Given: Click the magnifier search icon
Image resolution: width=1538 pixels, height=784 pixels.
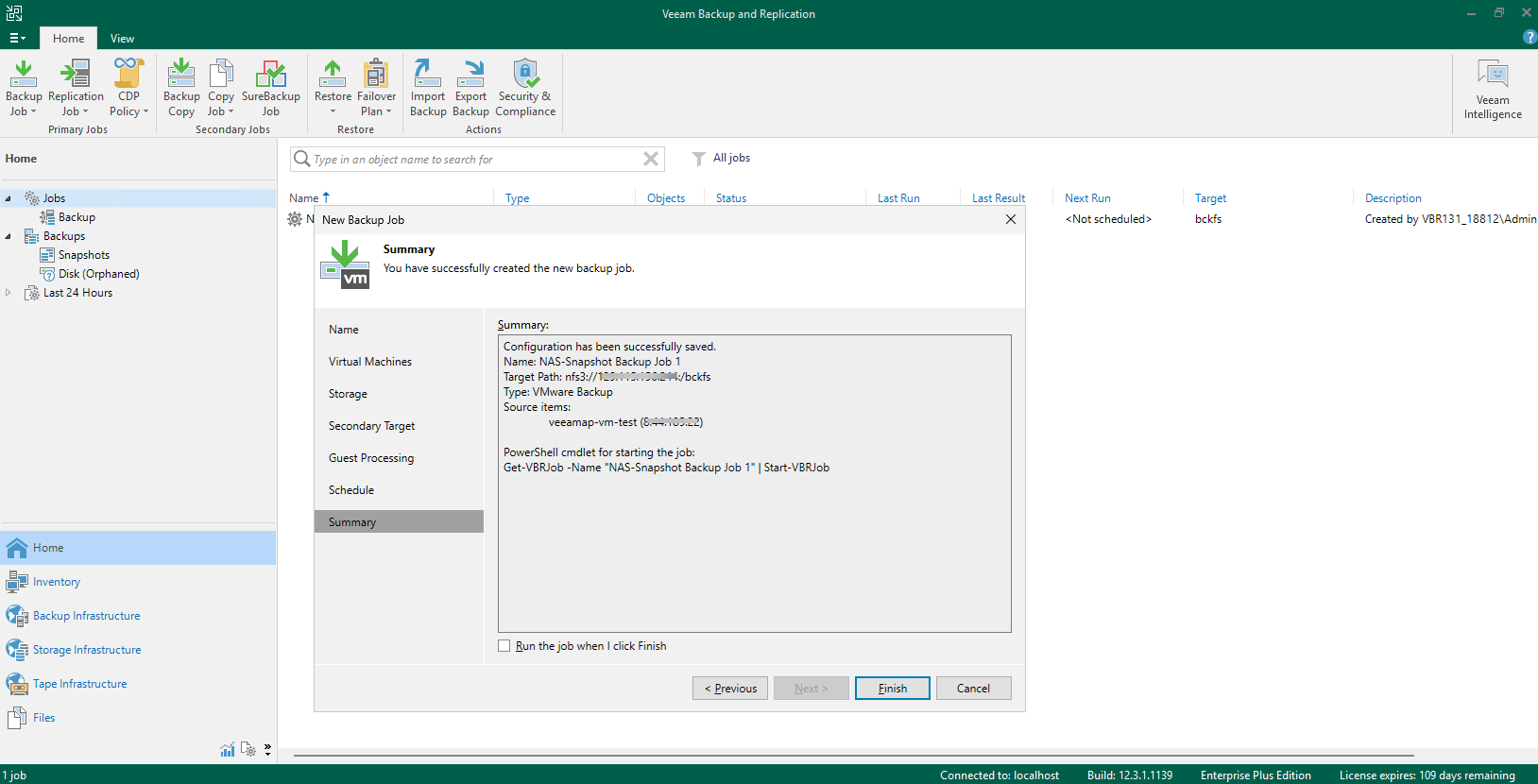Looking at the screenshot, I should [x=301, y=159].
